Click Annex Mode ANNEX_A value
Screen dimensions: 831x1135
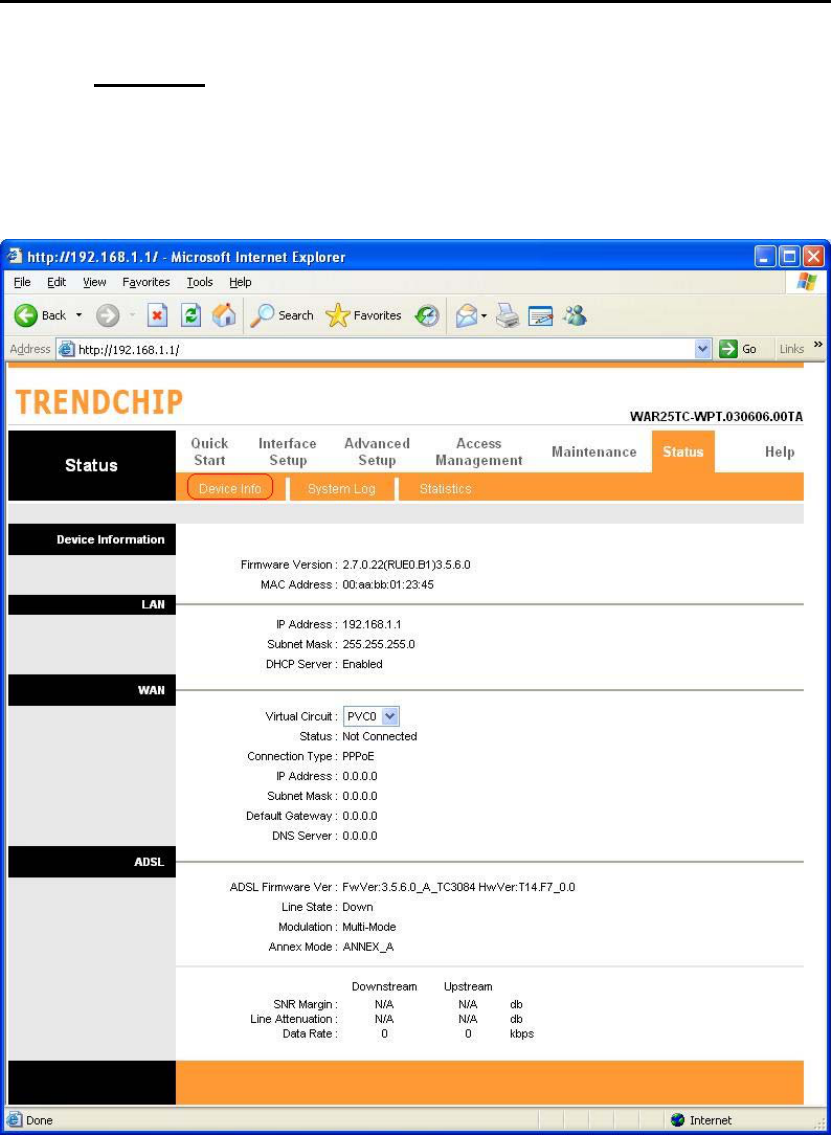click(368, 947)
